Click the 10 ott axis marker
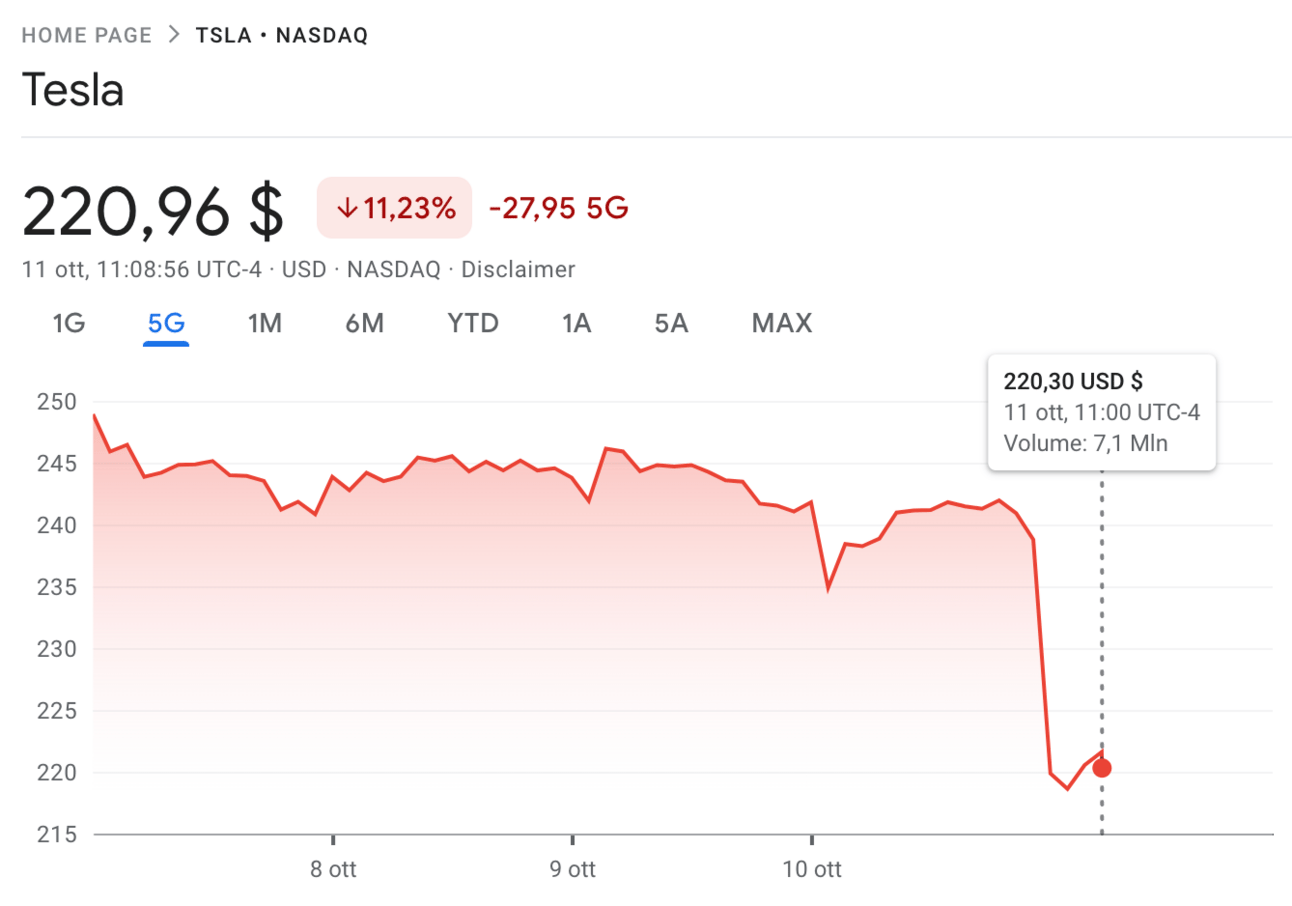Viewport: 1292px width, 906px height. (812, 869)
